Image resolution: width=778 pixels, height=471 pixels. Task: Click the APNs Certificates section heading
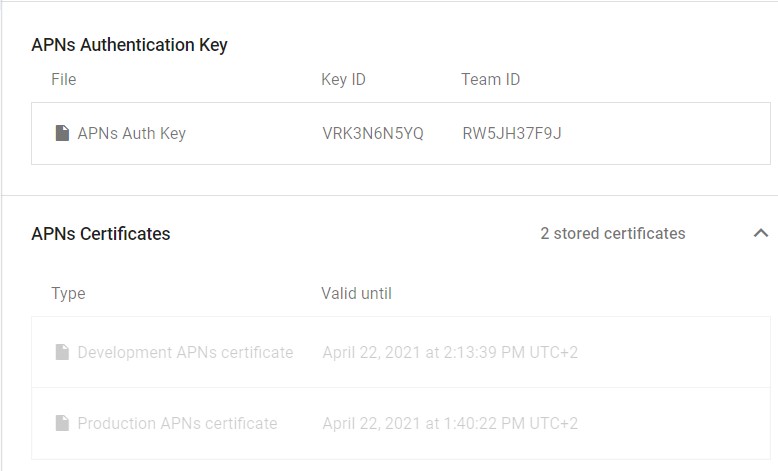101,234
